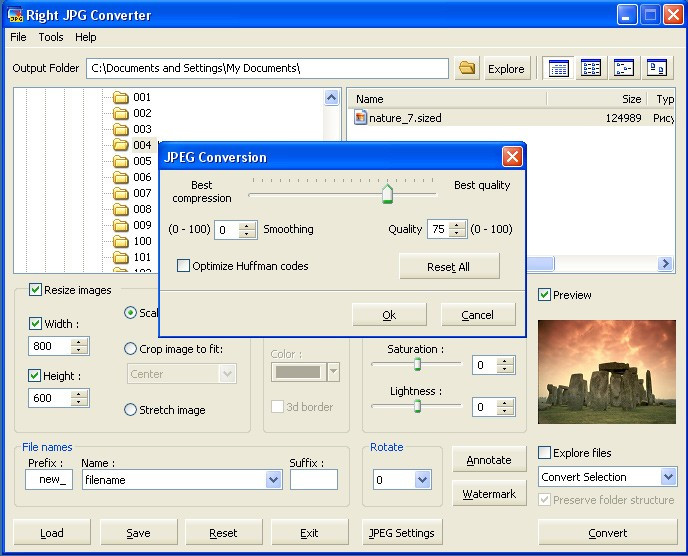Enable Optimize Huffman codes checkbox
Screen dimensions: 688x556
(x=183, y=266)
